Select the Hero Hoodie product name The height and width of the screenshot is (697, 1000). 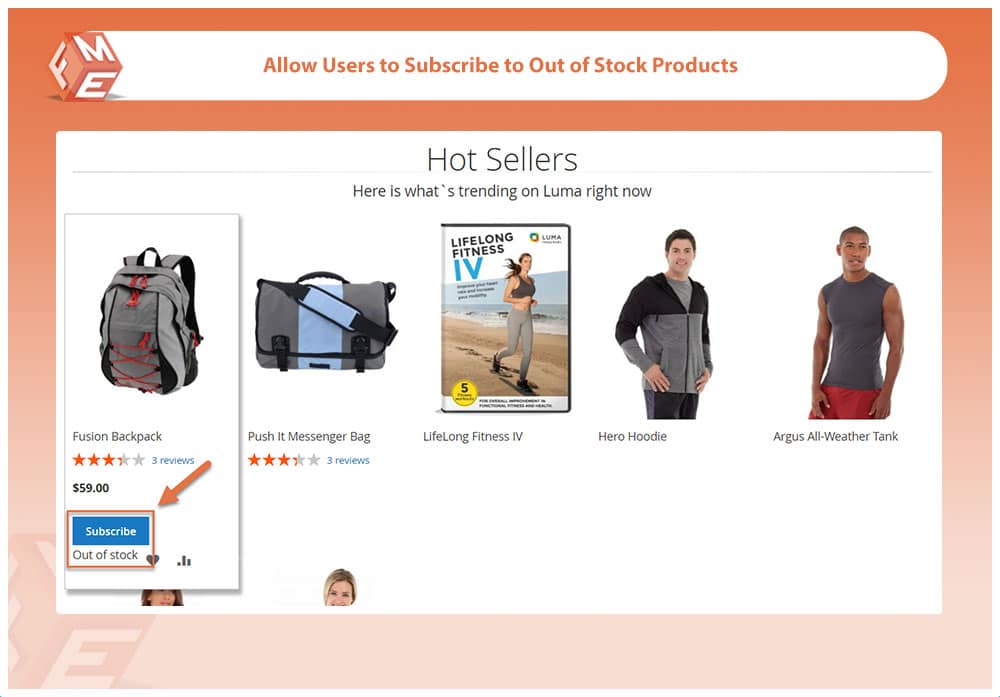(x=633, y=436)
